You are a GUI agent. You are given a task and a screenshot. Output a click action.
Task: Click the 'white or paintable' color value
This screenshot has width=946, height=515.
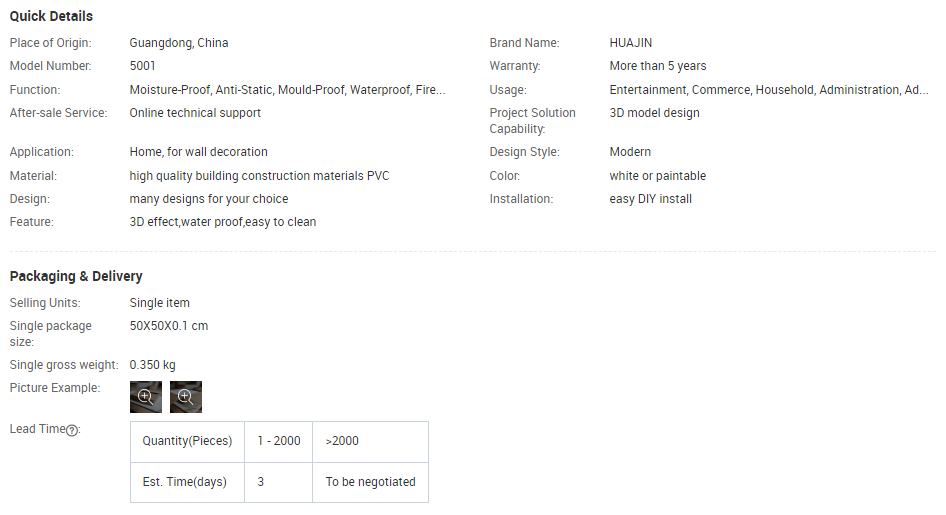pyautogui.click(x=658, y=176)
